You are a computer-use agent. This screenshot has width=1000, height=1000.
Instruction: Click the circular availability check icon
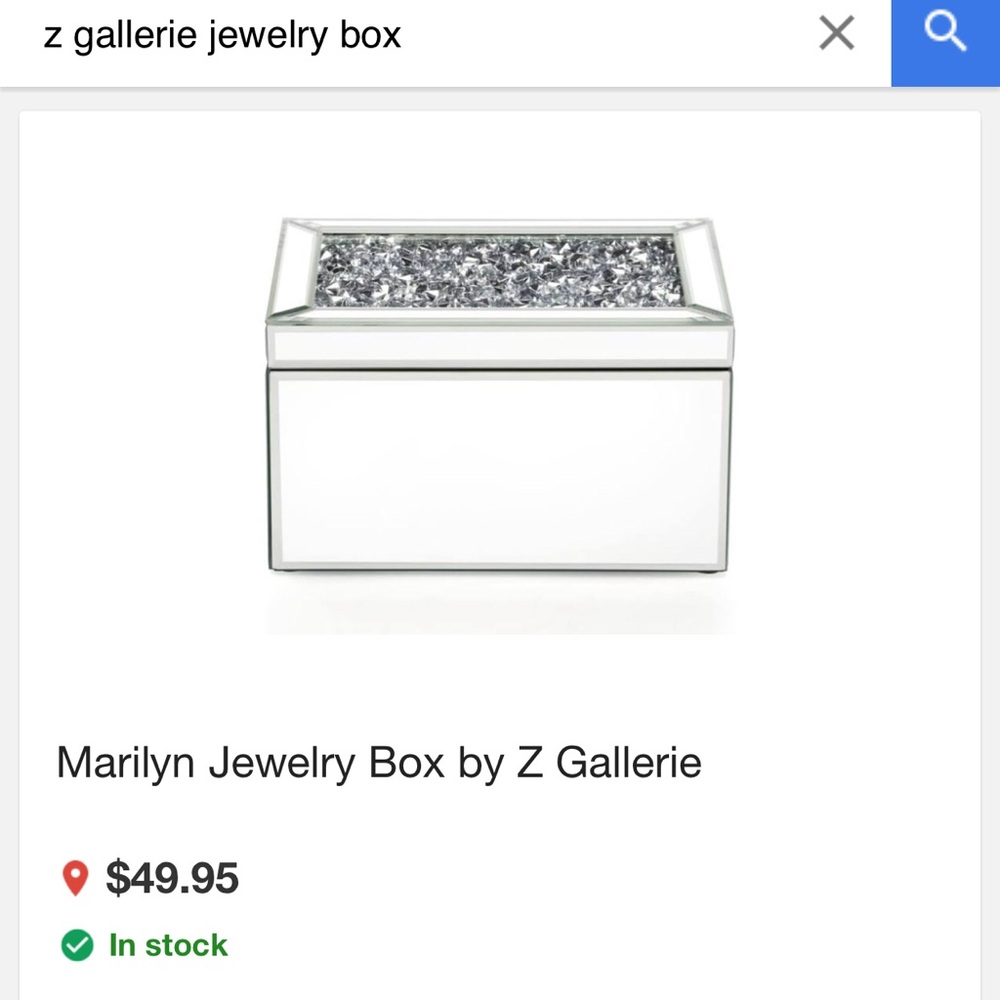coord(76,945)
